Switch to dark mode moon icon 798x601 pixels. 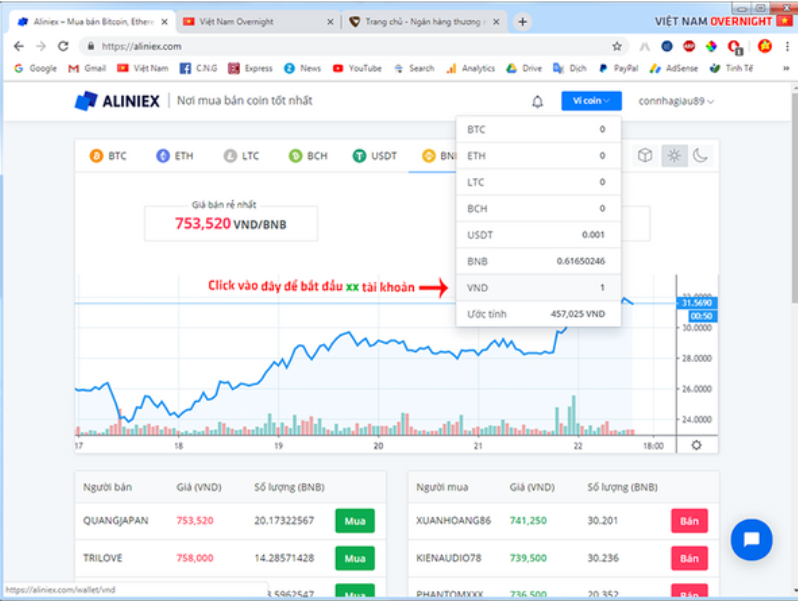pyautogui.click(x=700, y=155)
